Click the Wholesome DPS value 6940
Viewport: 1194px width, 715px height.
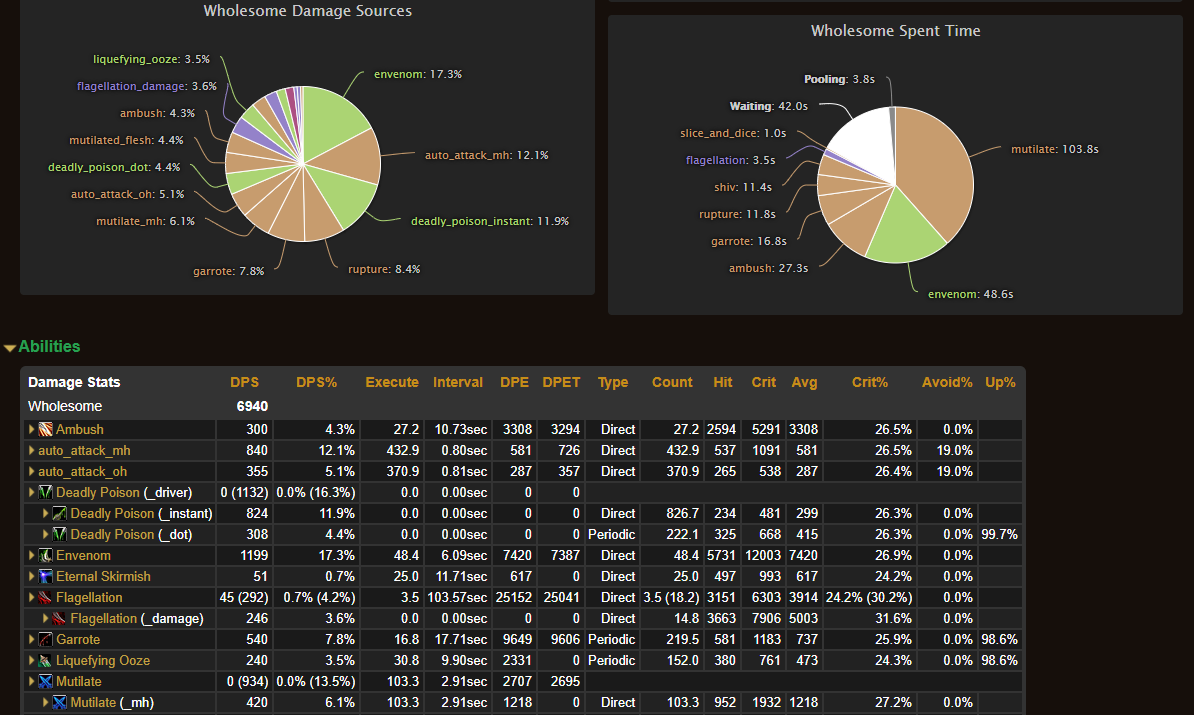point(252,407)
